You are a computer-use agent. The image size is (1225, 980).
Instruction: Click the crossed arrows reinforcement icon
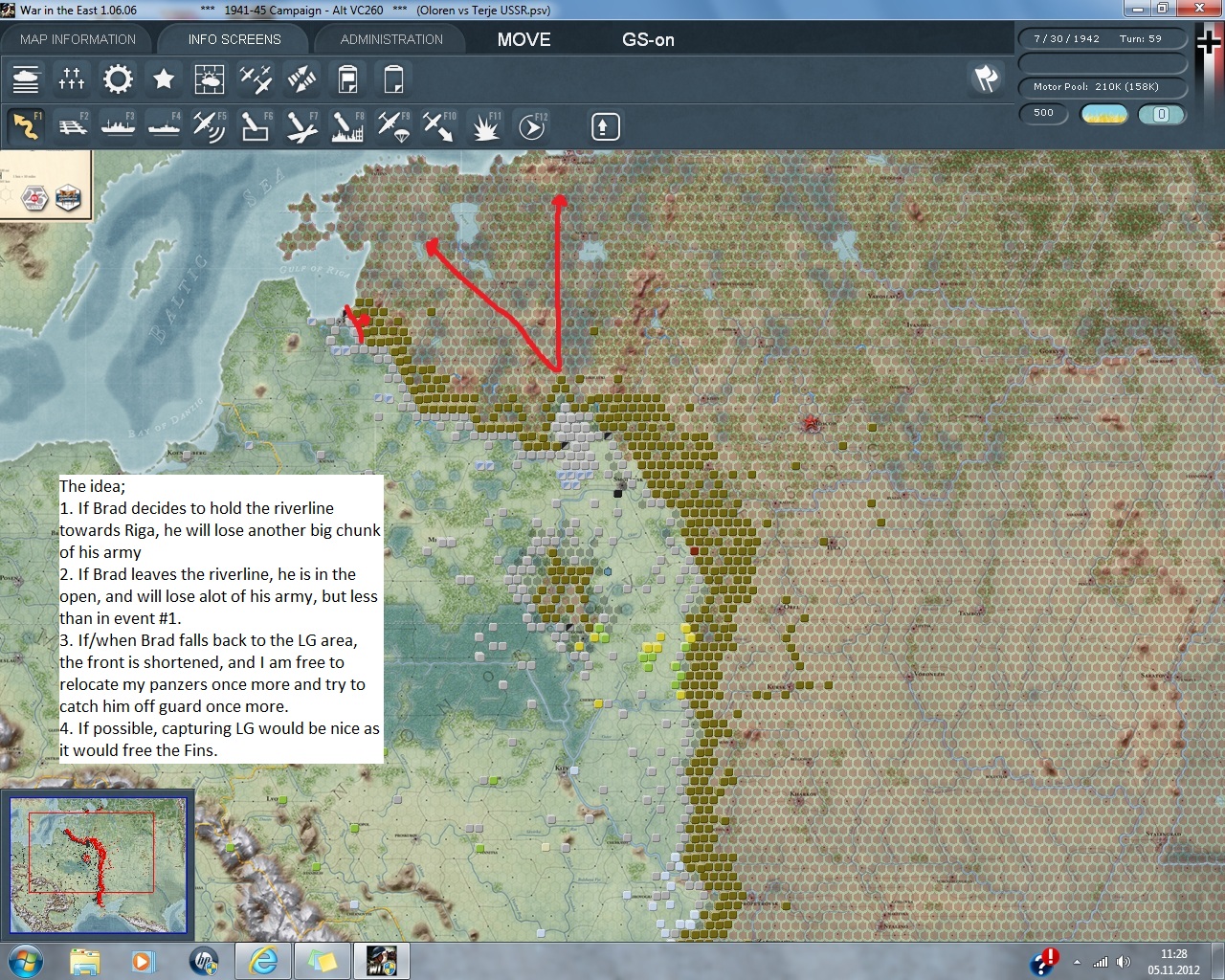[x=301, y=78]
